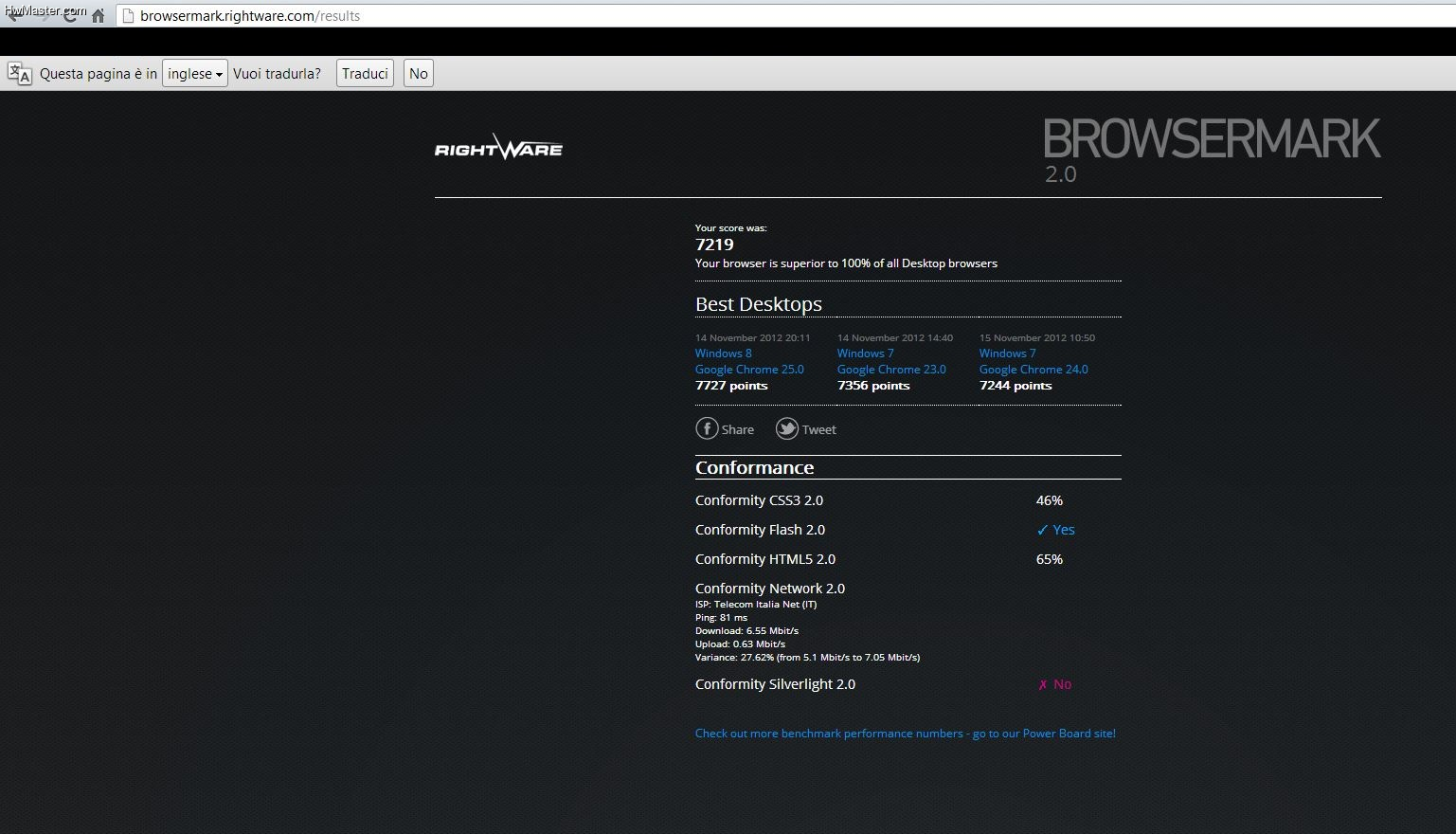Open the Power Board site link
Image resolution: width=1456 pixels, height=834 pixels.
click(x=906, y=734)
